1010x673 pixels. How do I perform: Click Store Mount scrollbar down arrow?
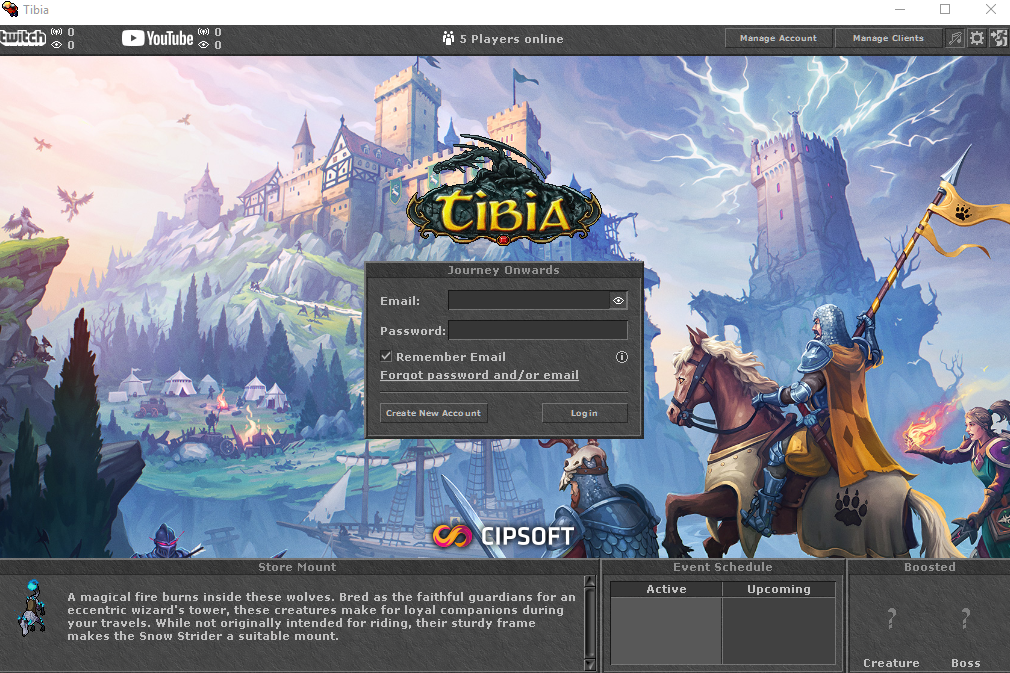pos(589,664)
